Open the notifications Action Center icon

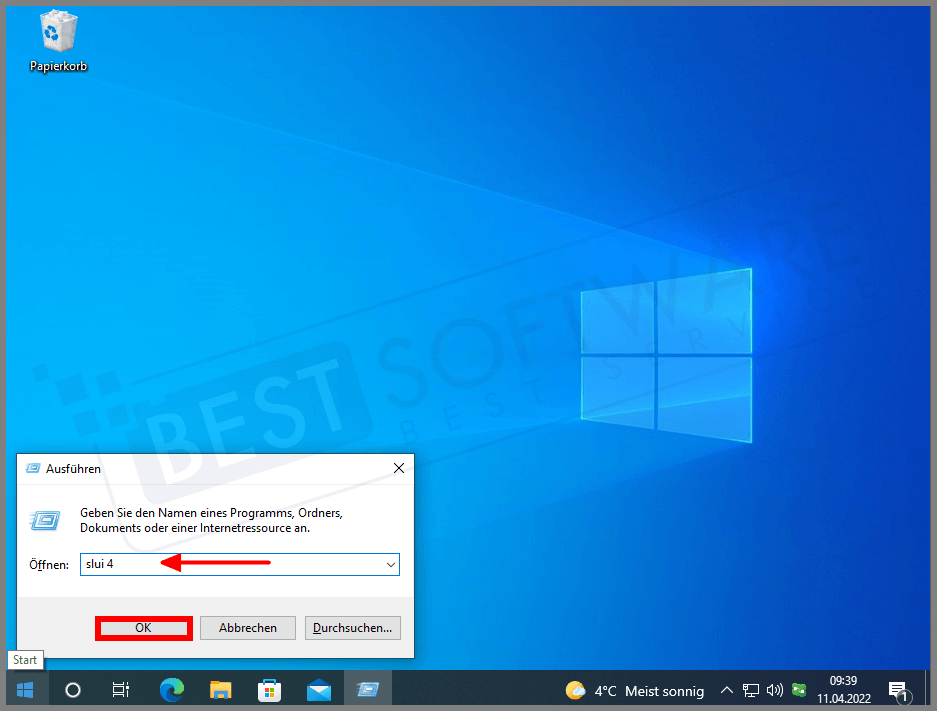(897, 689)
